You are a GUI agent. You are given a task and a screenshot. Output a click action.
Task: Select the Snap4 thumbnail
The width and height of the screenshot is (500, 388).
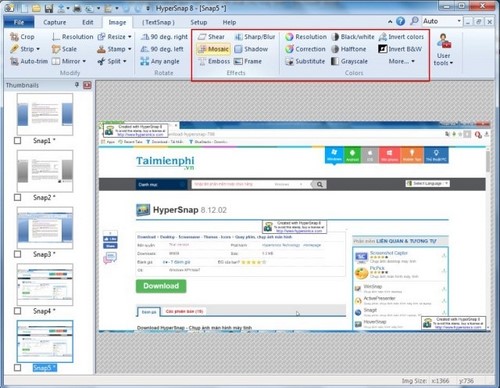[x=45, y=284]
